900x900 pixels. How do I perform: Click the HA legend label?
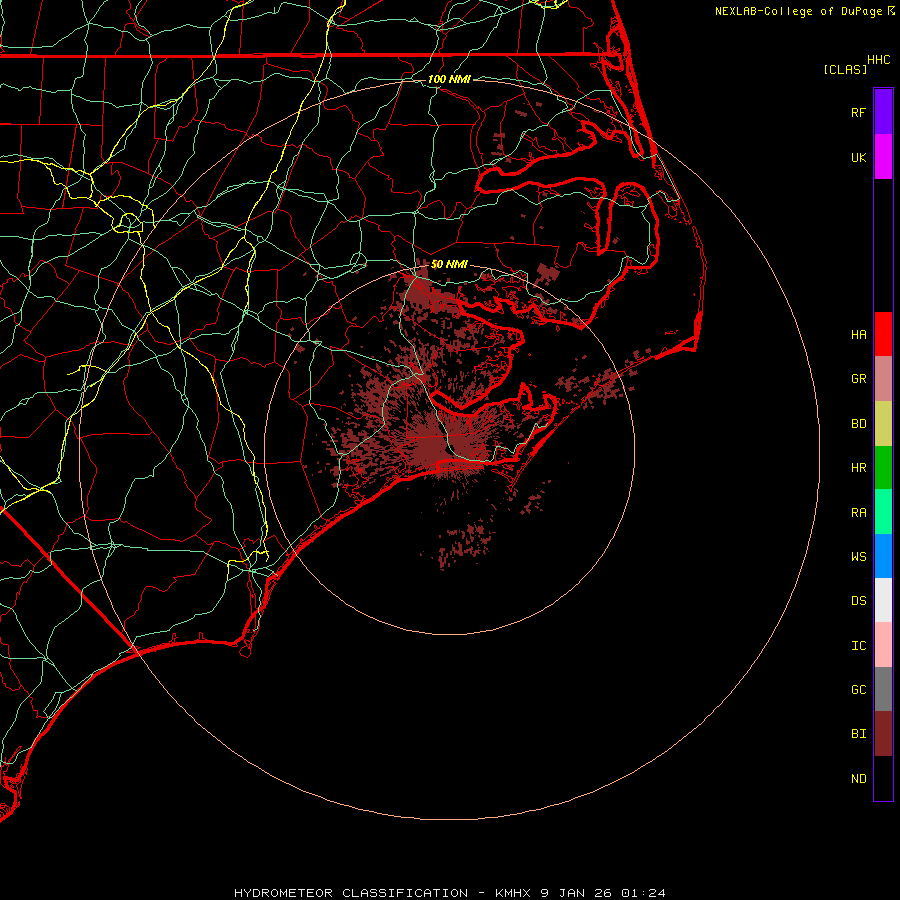click(859, 335)
